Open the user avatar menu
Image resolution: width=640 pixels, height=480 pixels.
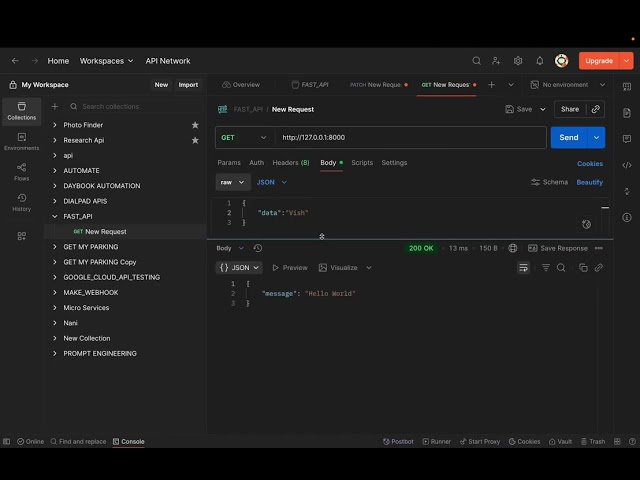pyautogui.click(x=562, y=61)
